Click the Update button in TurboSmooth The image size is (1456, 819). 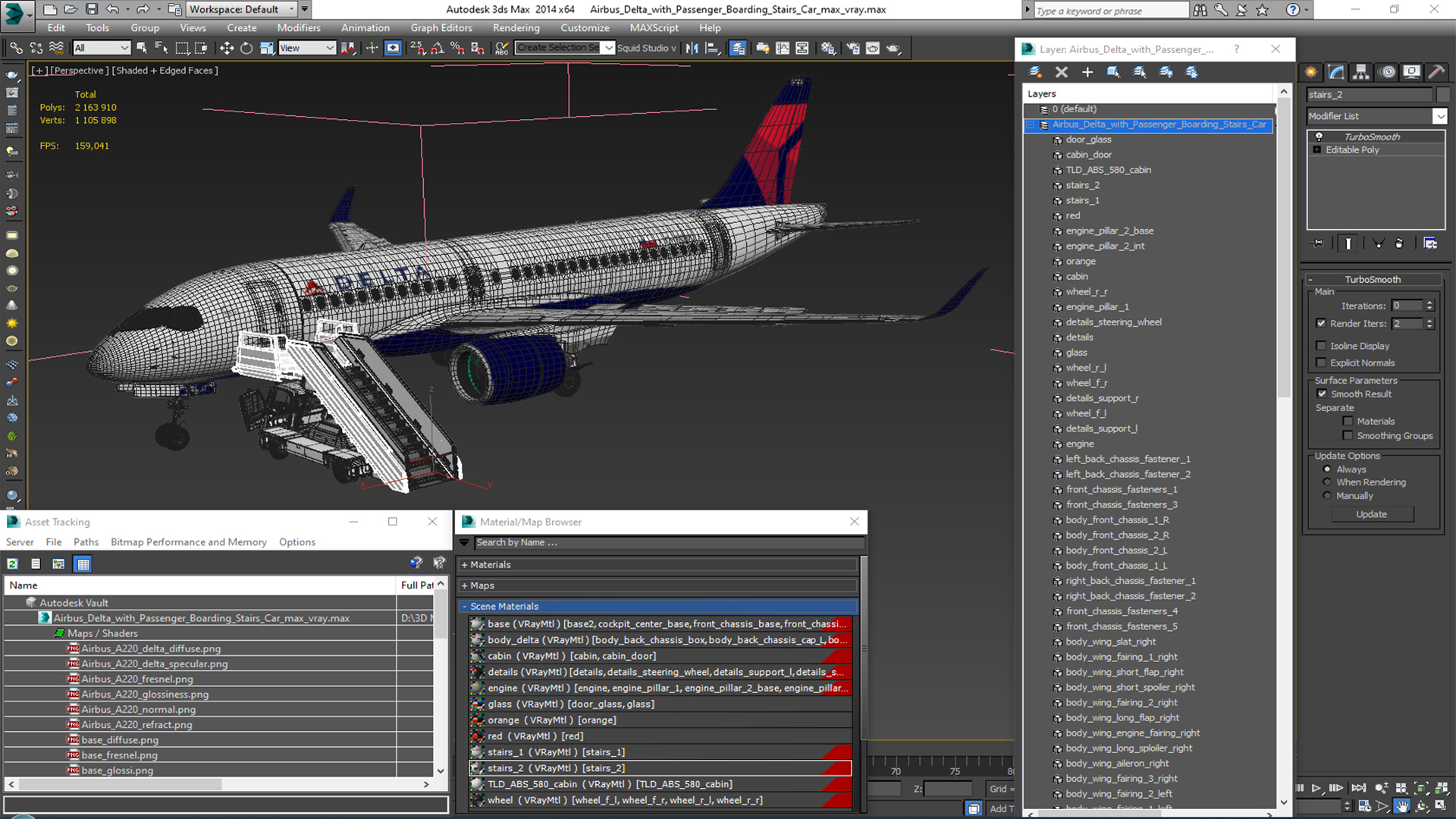[x=1372, y=514]
